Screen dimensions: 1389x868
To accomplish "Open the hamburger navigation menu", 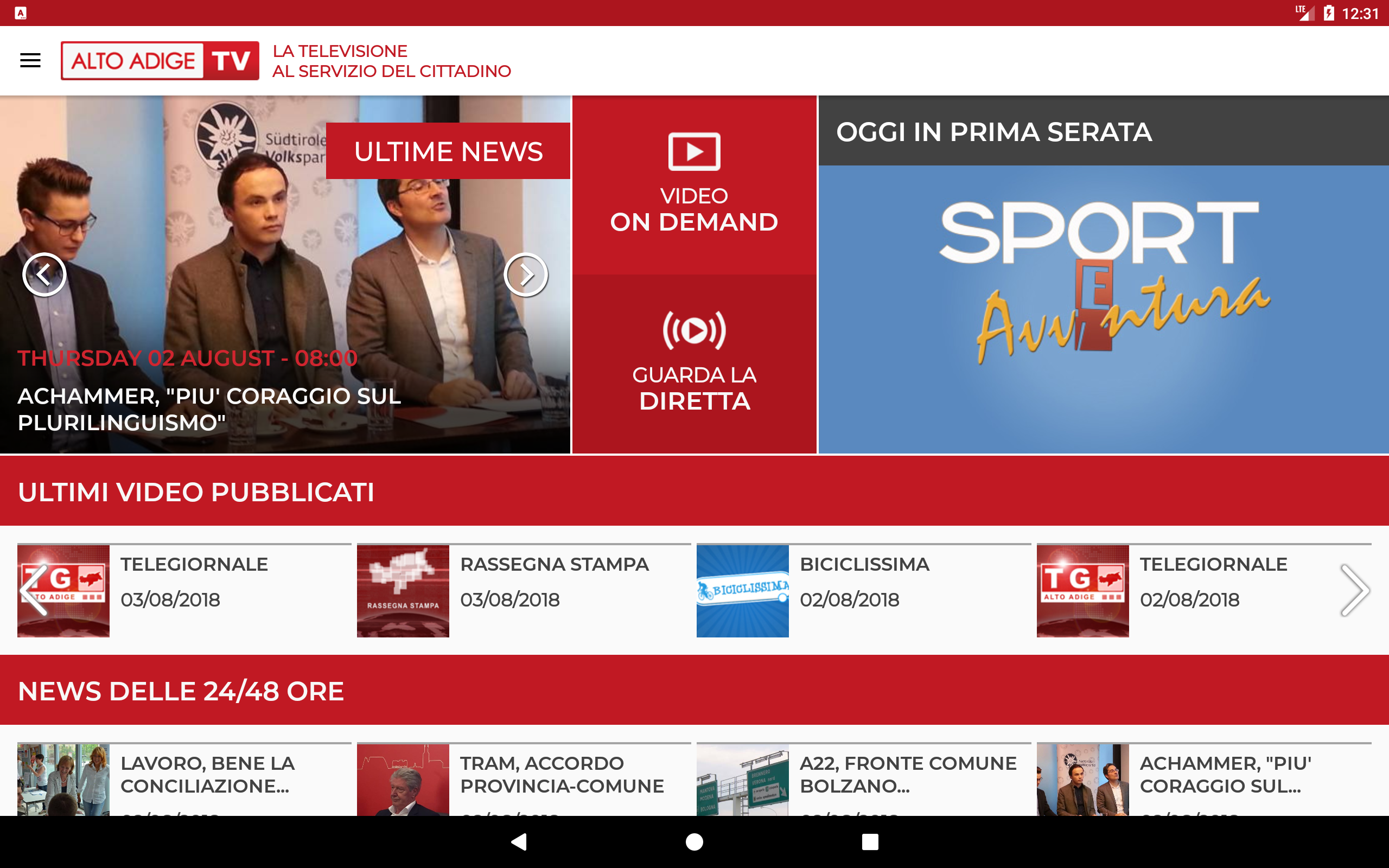I will point(30,60).
